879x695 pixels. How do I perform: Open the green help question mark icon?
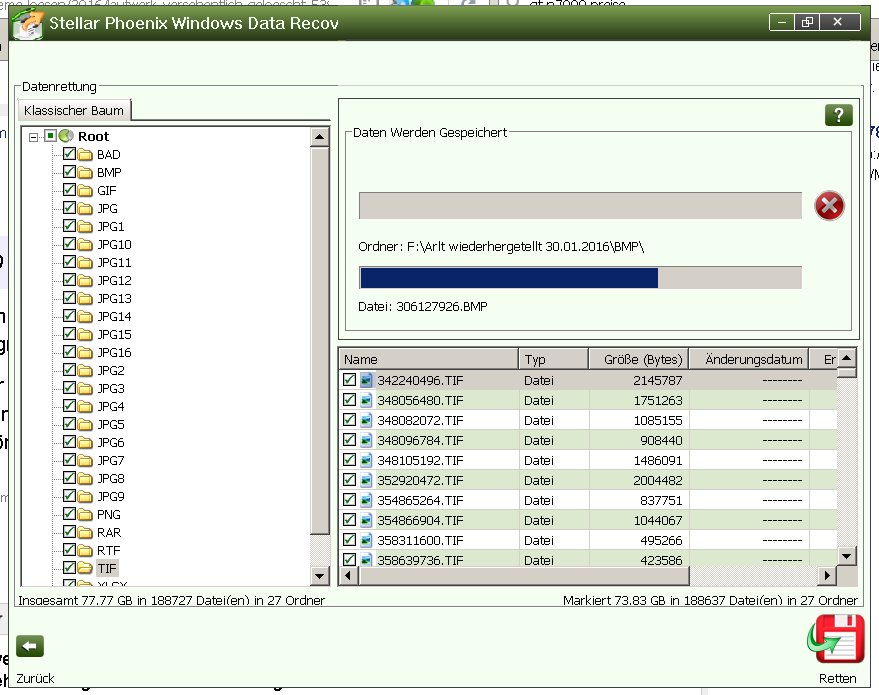coord(839,115)
